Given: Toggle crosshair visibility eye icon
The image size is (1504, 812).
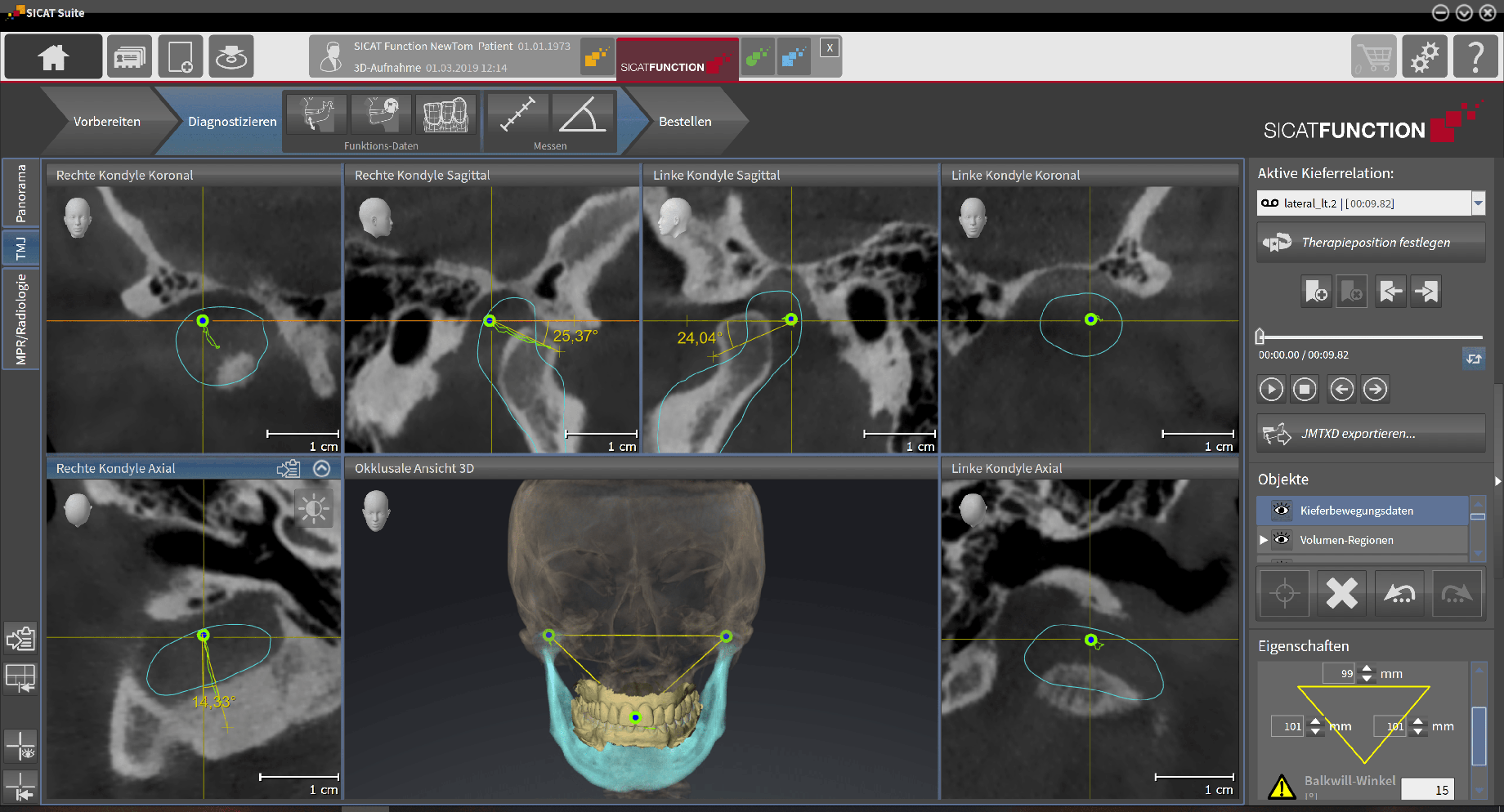Looking at the screenshot, I should [x=20, y=746].
